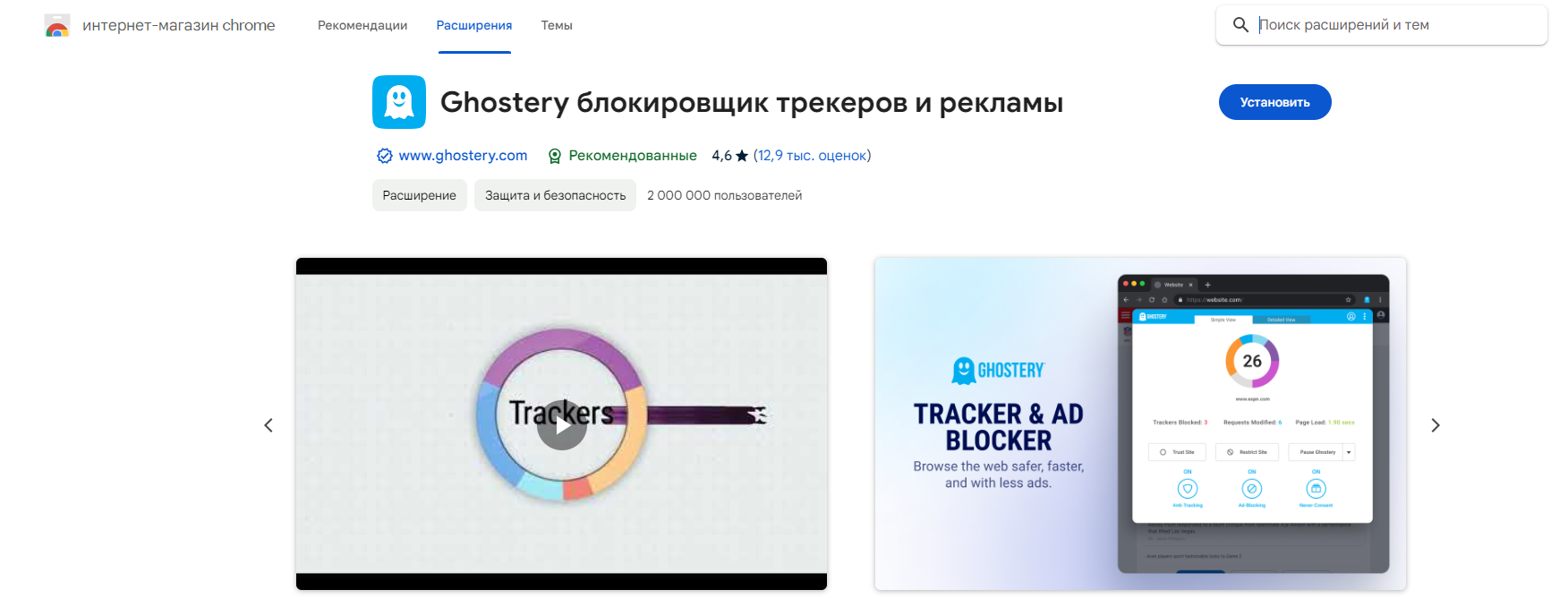Click the extension title Ghostery блокировщик
This screenshot has height=607, width=1568.
point(752,102)
